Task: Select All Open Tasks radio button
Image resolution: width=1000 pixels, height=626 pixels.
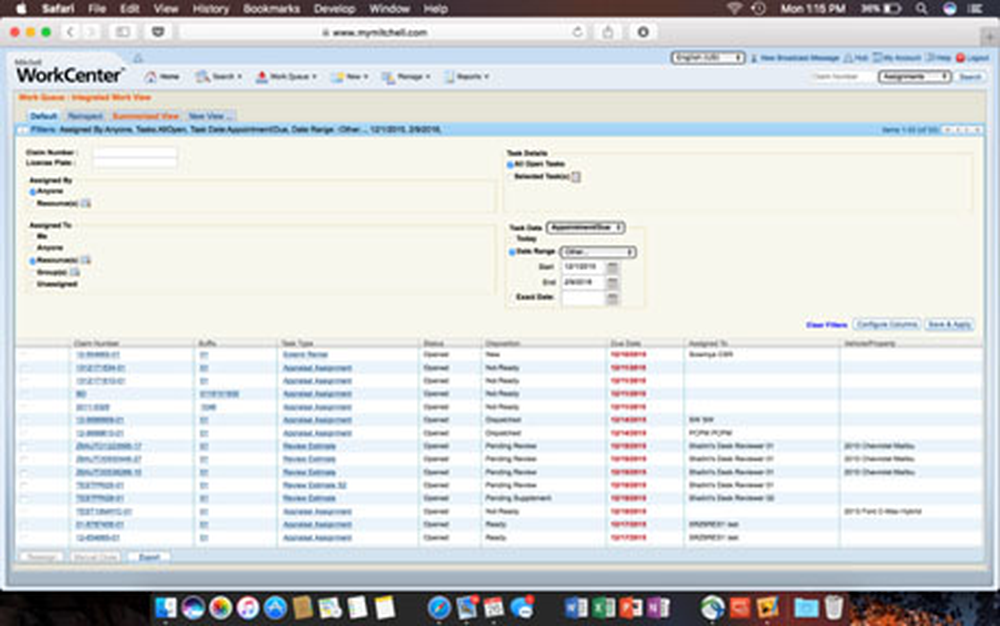Action: coord(510,164)
